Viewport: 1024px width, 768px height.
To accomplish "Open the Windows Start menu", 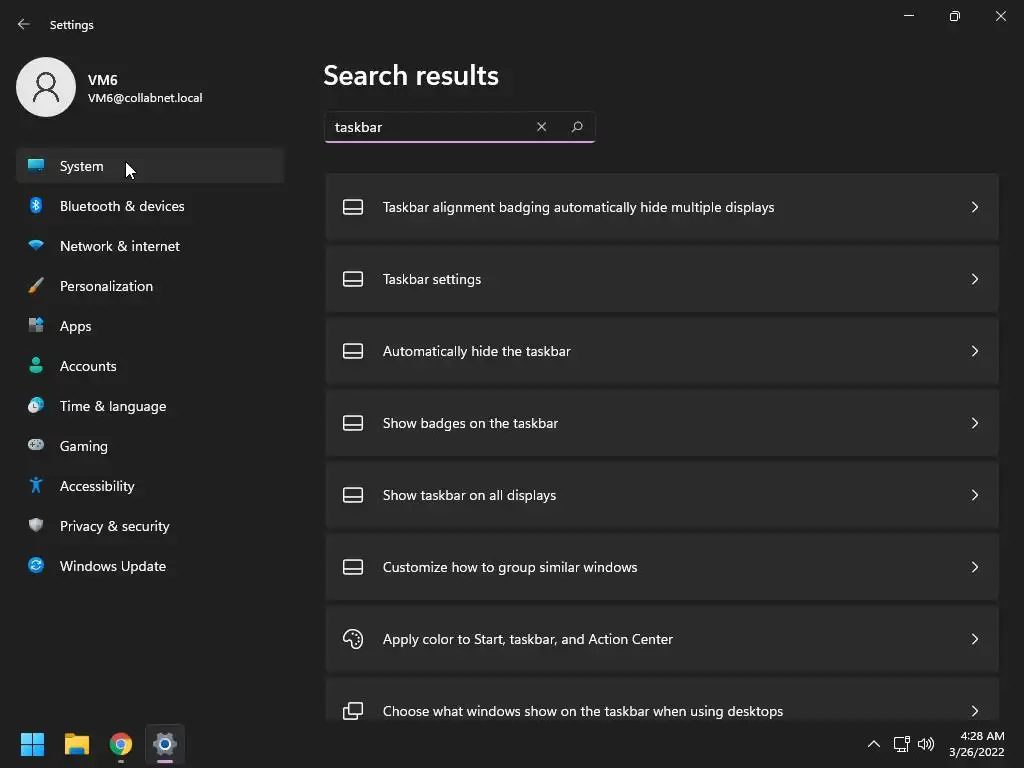I will tap(33, 744).
